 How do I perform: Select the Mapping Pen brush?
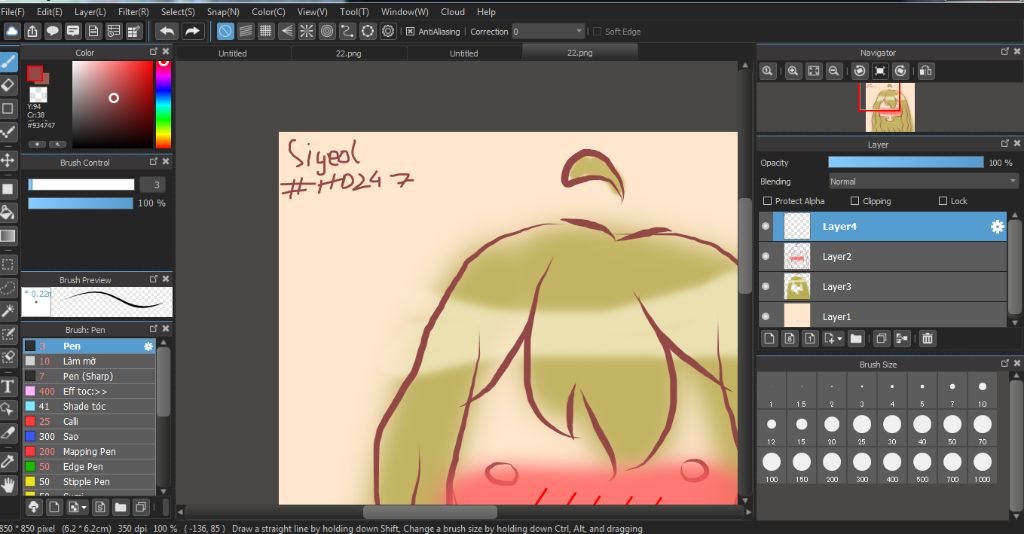[89, 451]
